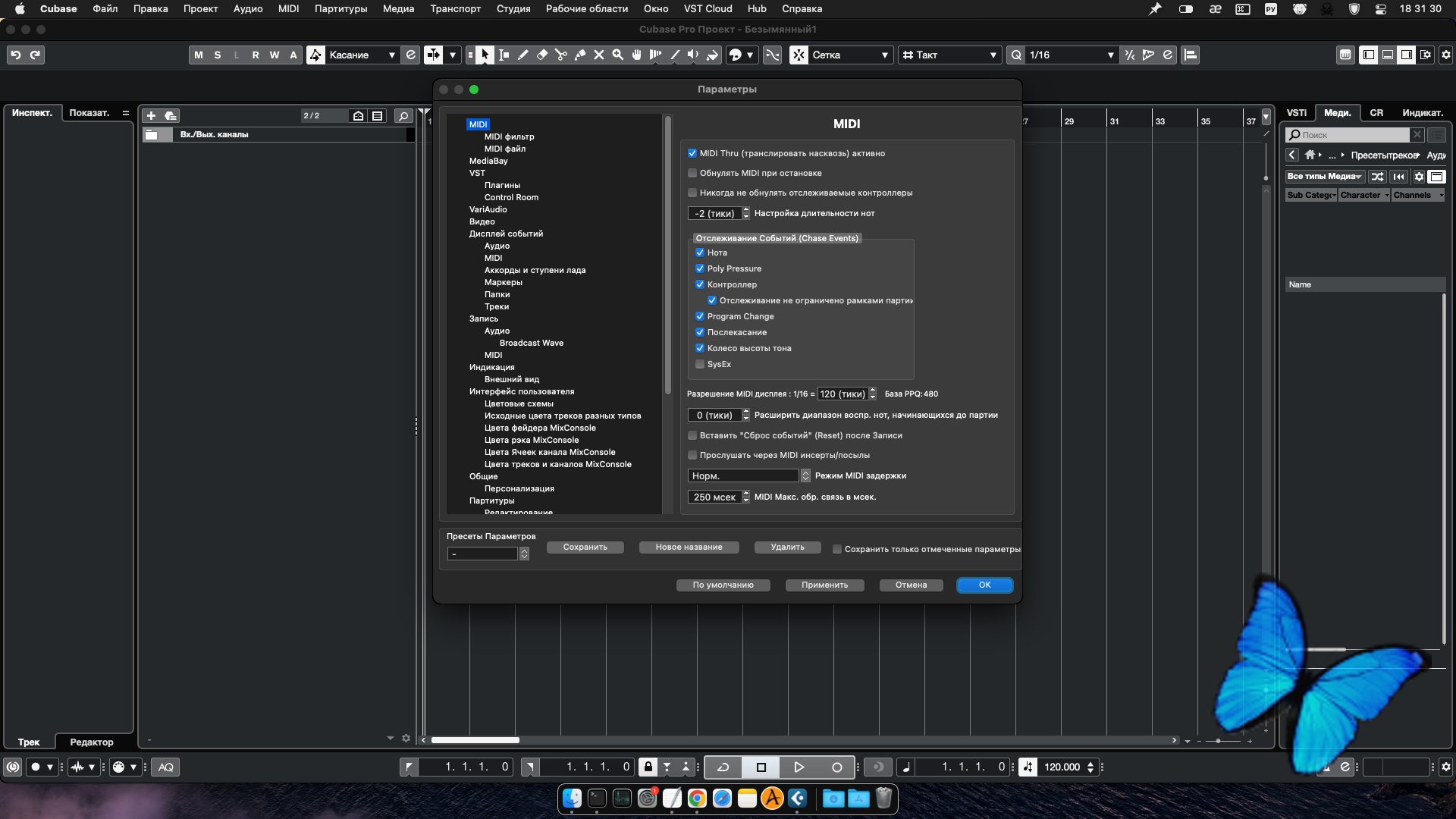Switch to the VSTi tab

[x=1296, y=112]
